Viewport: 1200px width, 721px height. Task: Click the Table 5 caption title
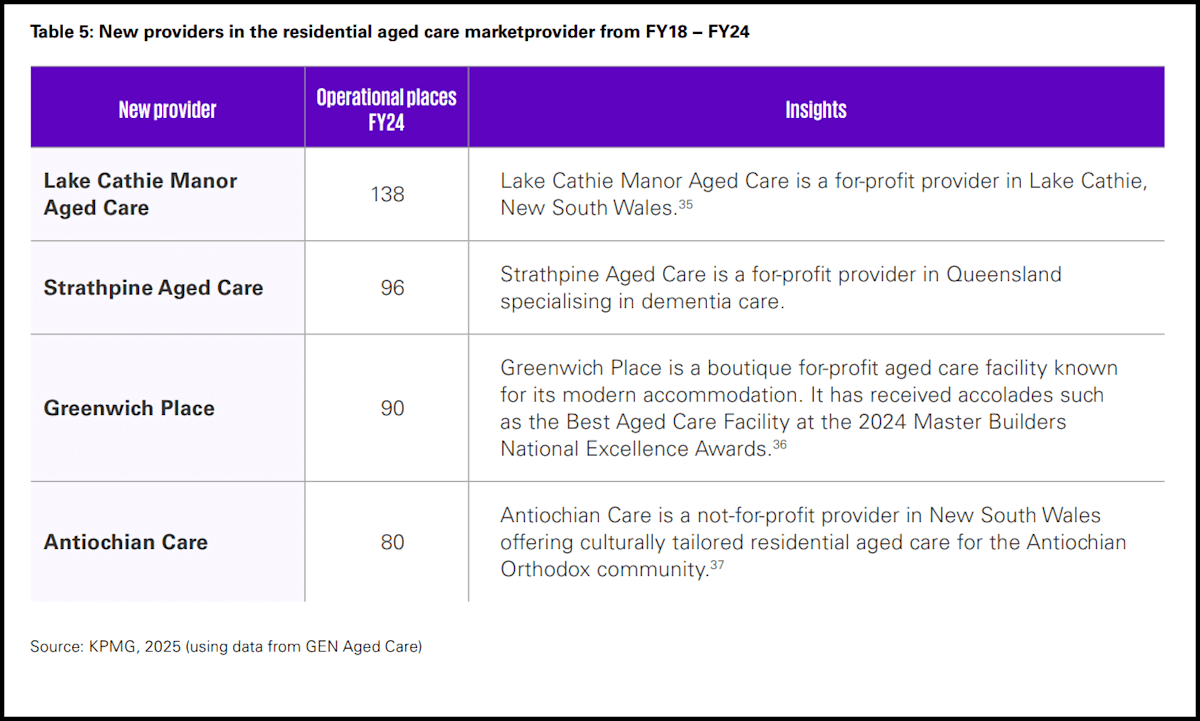390,32
